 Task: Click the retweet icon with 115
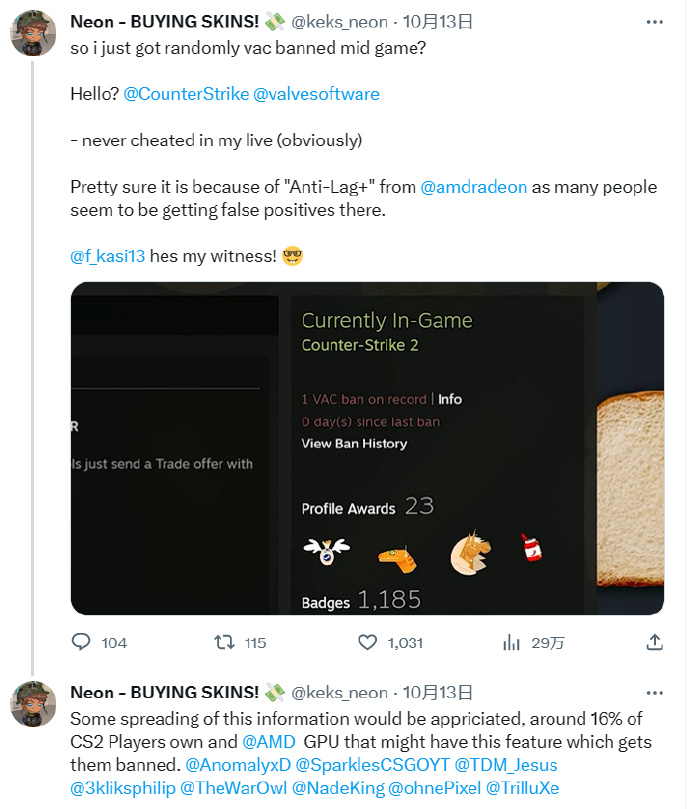coord(226,642)
